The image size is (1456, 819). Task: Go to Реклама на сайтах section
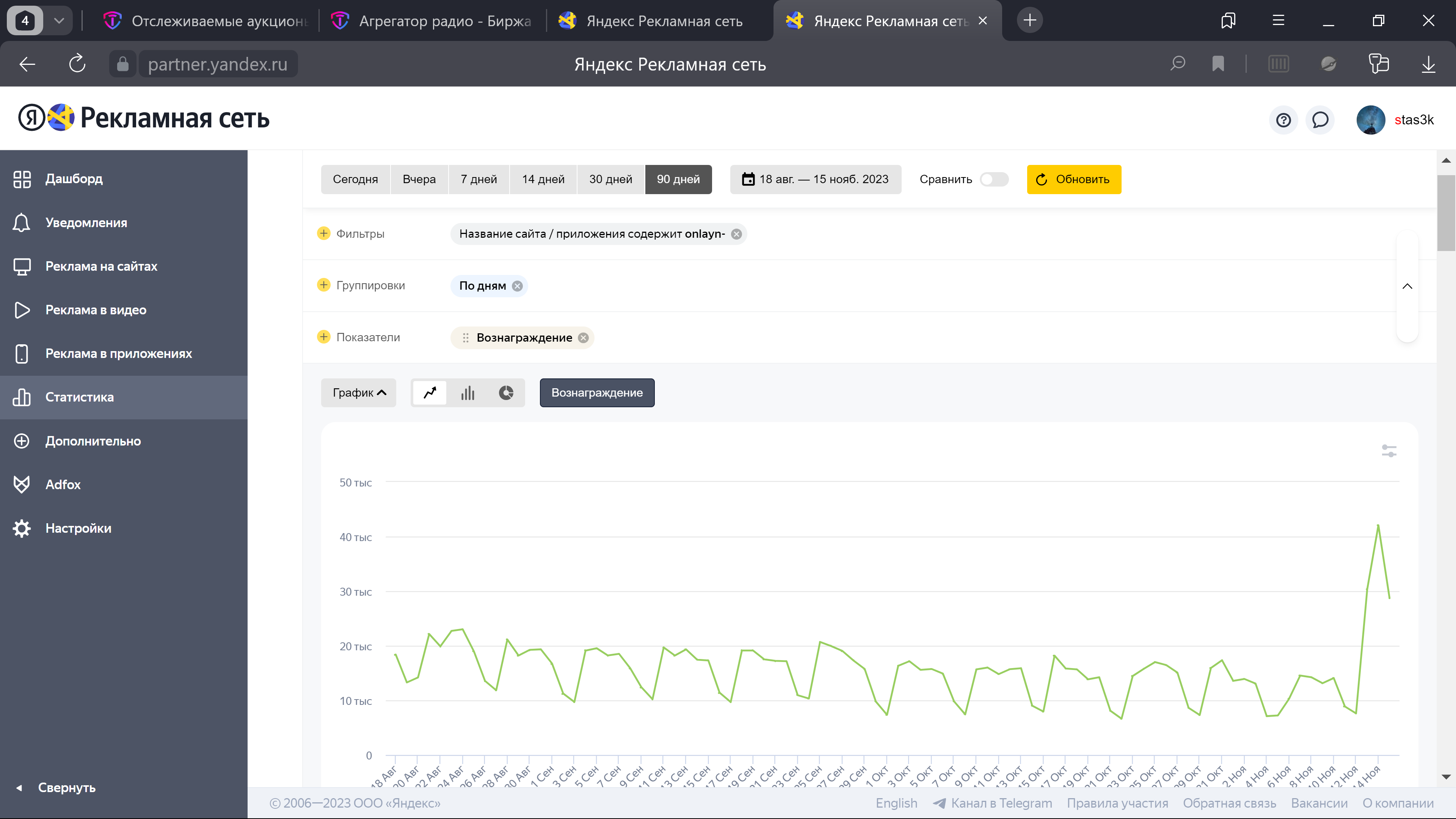point(101,266)
